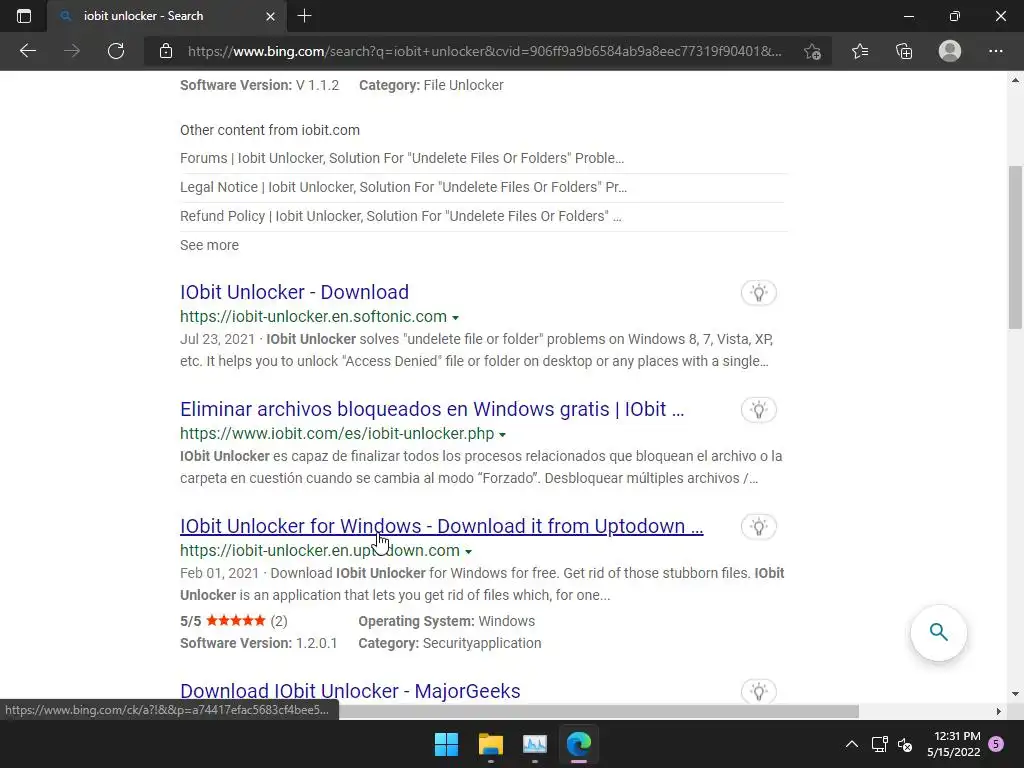1024x768 pixels.
Task: Open the notification count badge
Action: [x=996, y=744]
